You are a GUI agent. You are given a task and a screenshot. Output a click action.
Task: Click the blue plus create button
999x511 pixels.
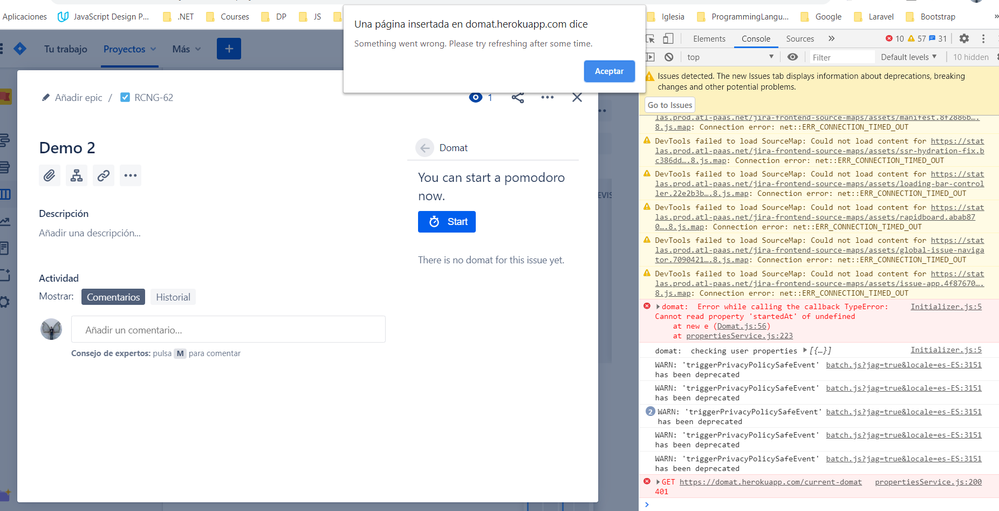pos(229,48)
